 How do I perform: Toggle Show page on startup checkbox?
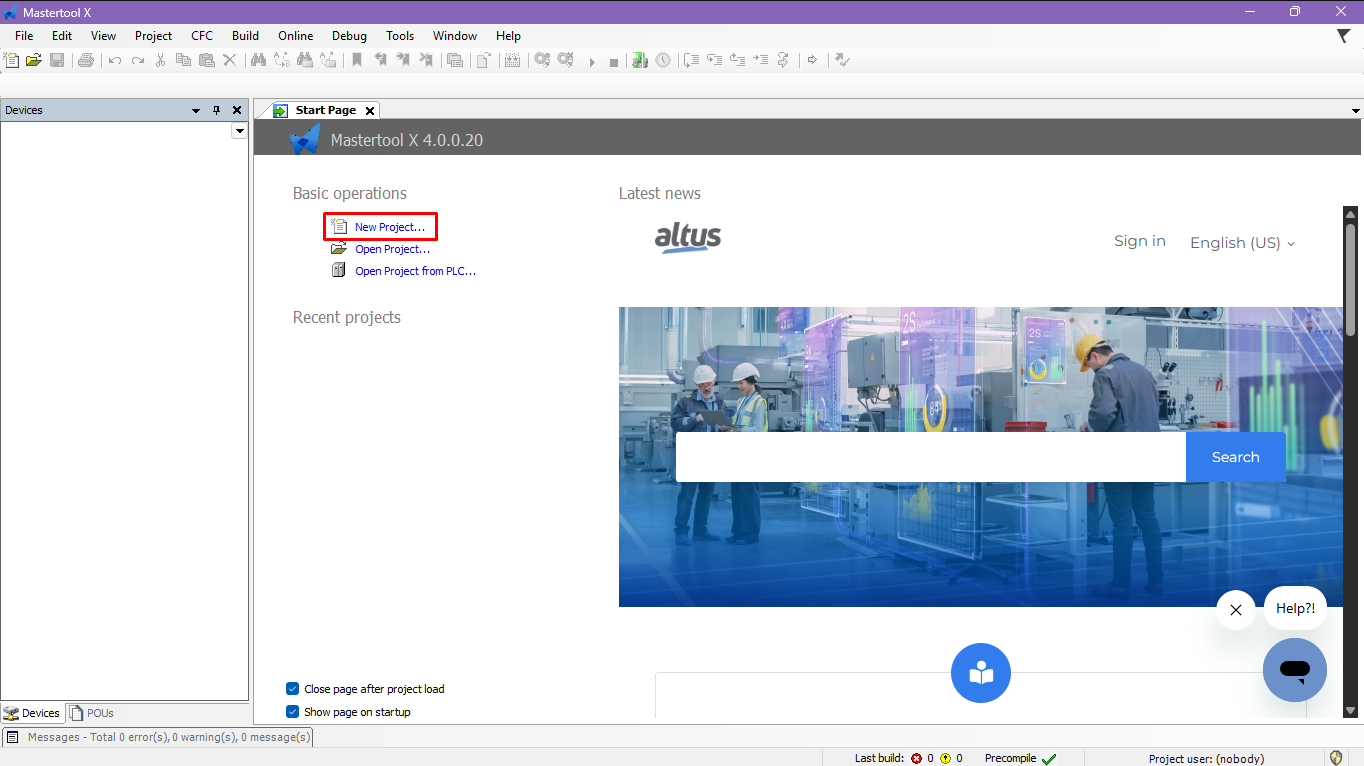(x=293, y=712)
